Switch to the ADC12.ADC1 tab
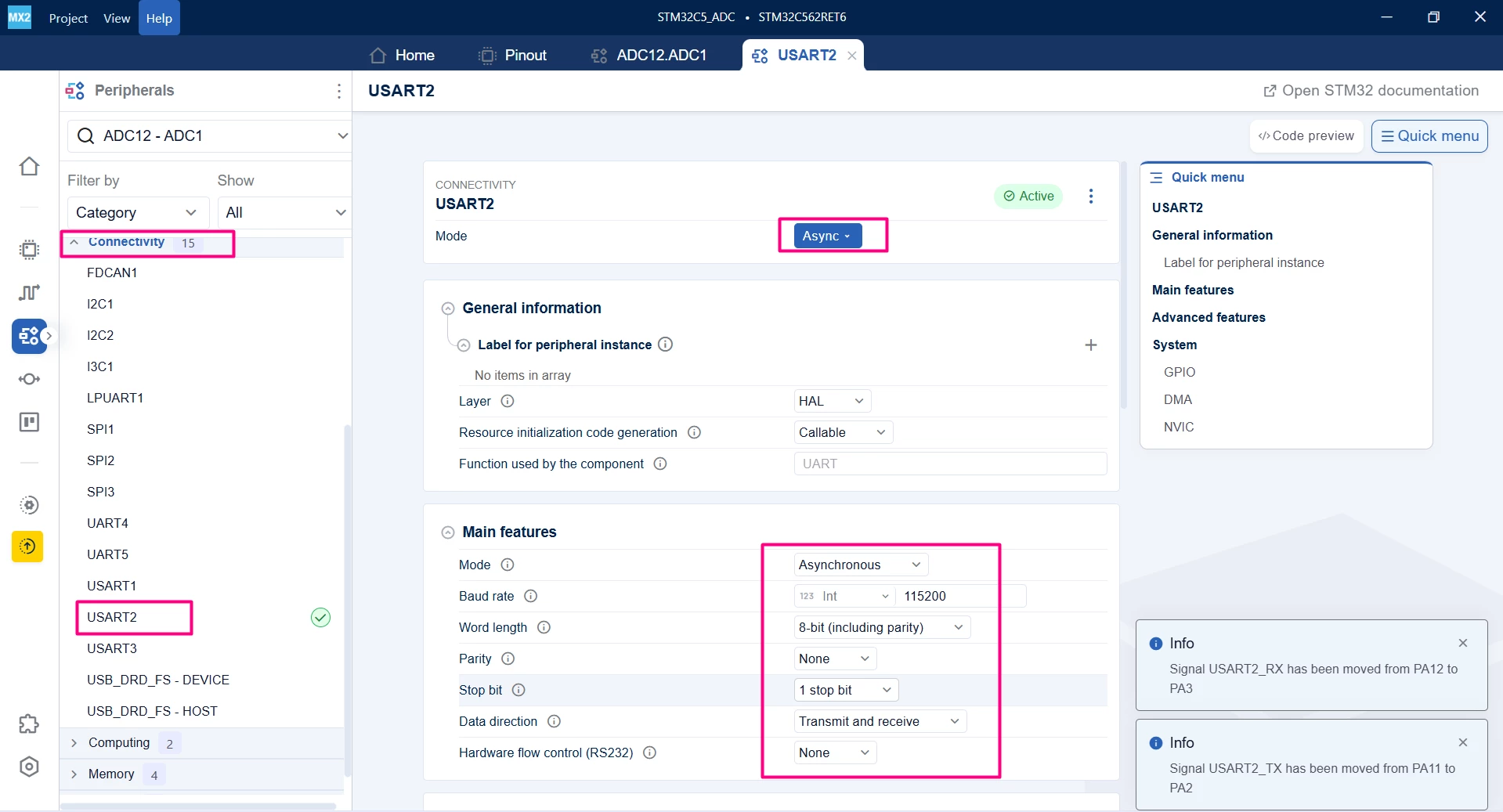The height and width of the screenshot is (812, 1503). pyautogui.click(x=649, y=56)
